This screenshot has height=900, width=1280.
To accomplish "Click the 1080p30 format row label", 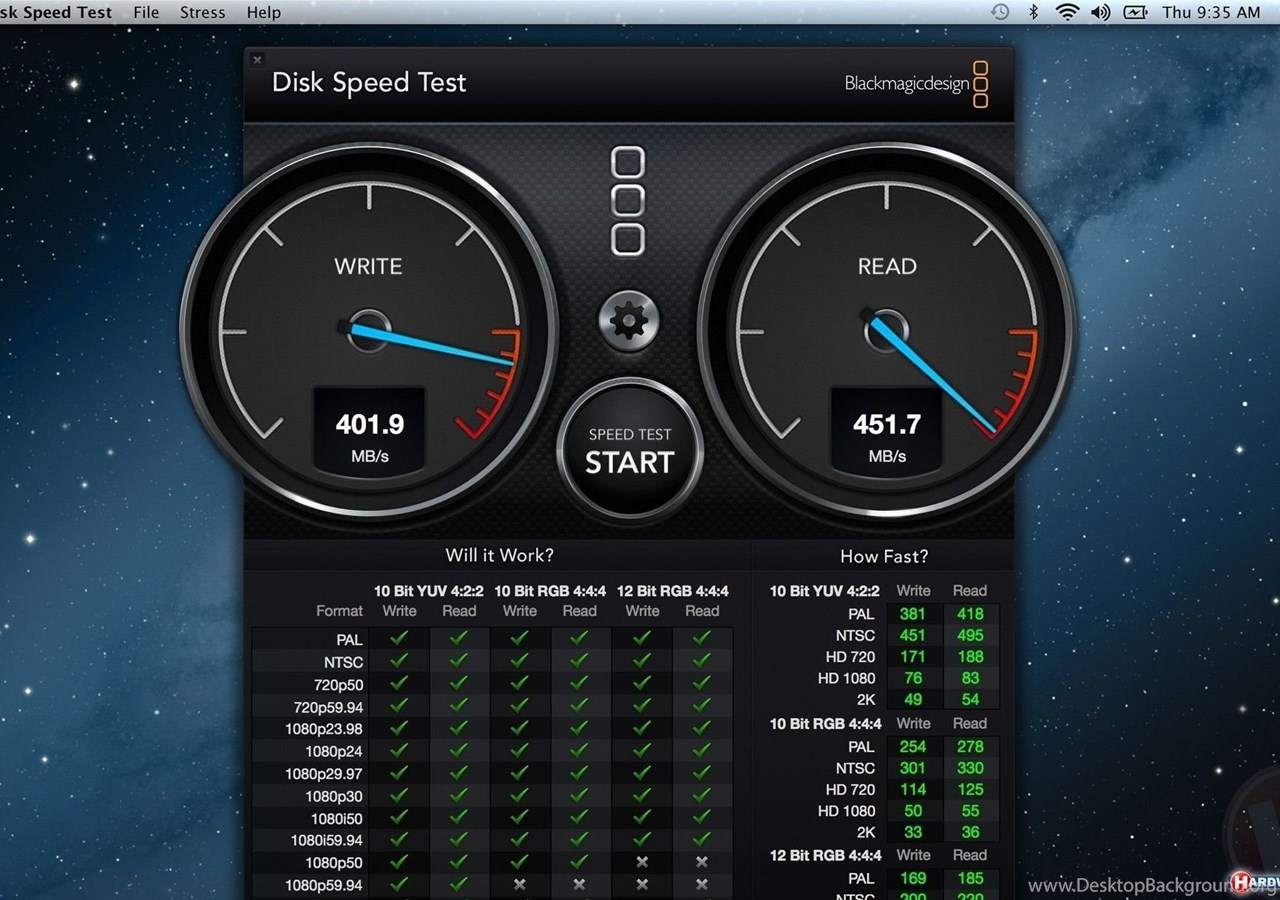I will (x=334, y=796).
